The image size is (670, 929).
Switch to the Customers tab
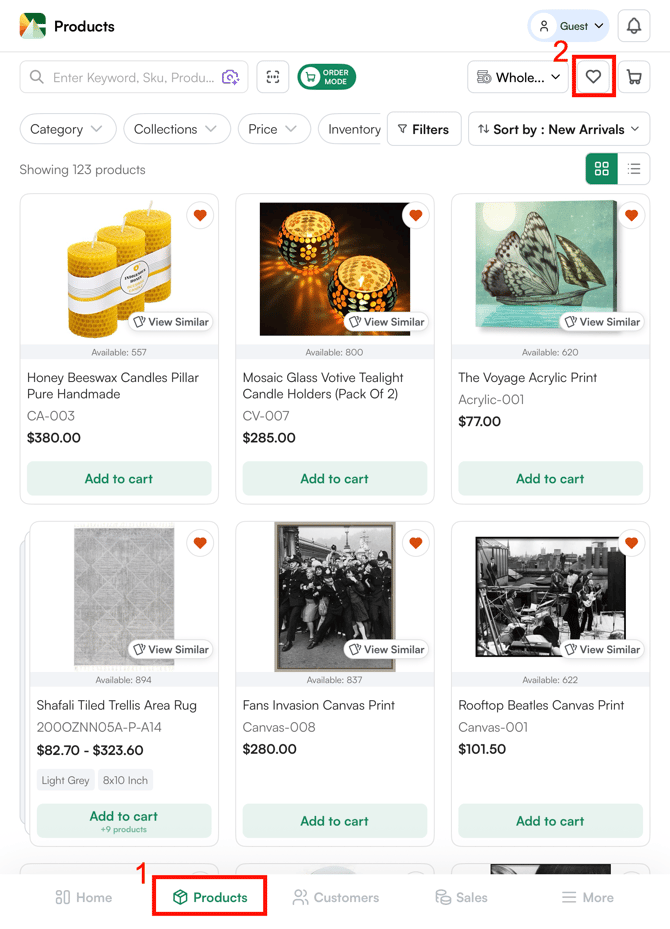(335, 897)
